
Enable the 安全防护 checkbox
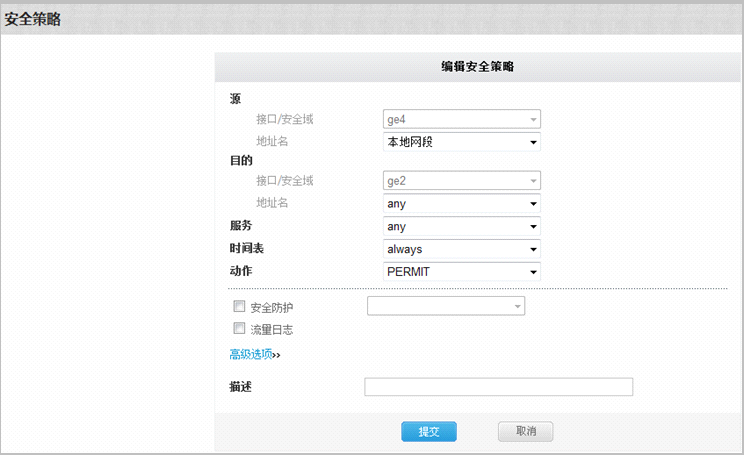pos(239,306)
